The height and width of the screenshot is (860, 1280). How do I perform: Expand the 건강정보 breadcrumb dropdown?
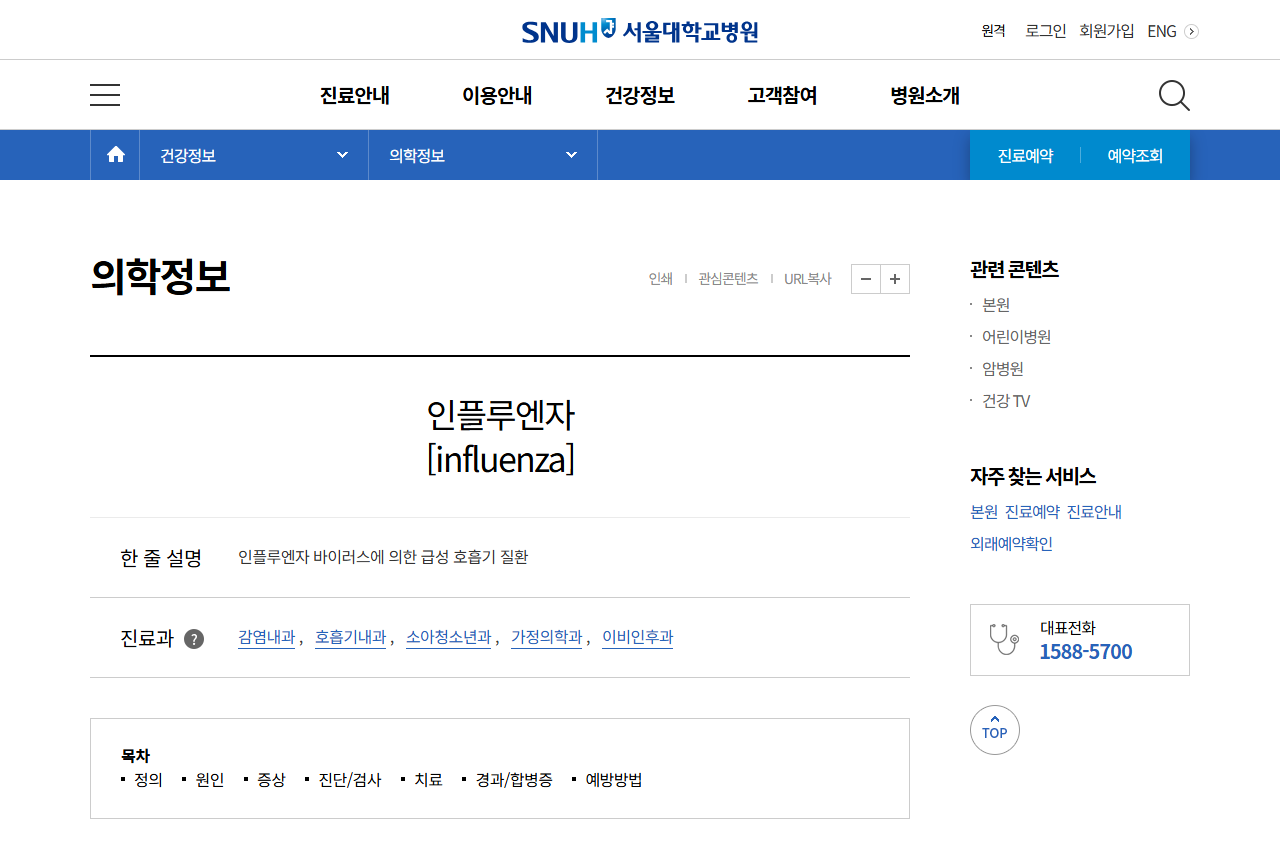click(x=254, y=155)
